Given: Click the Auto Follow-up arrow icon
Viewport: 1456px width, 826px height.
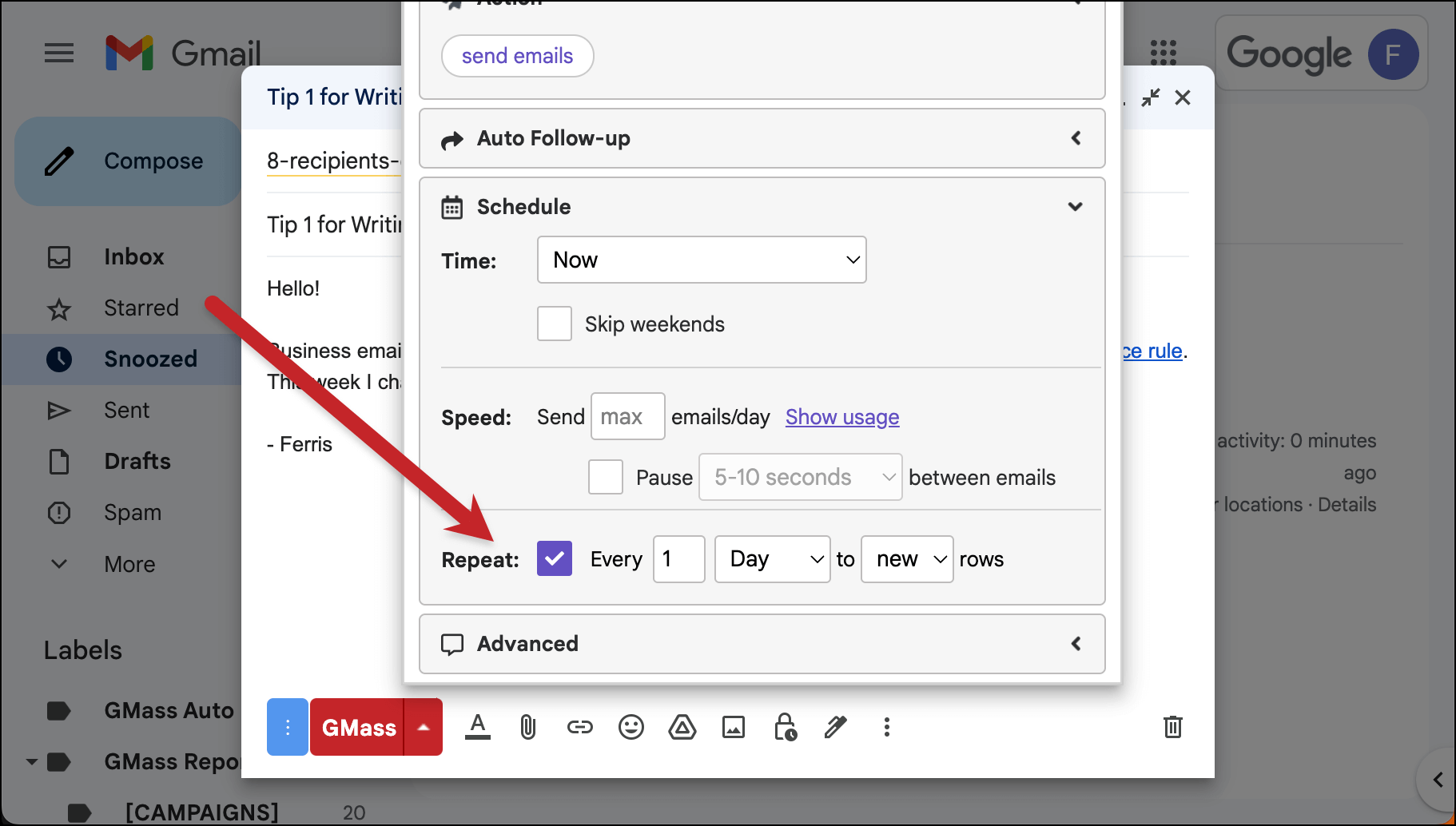Looking at the screenshot, I should click(x=452, y=140).
